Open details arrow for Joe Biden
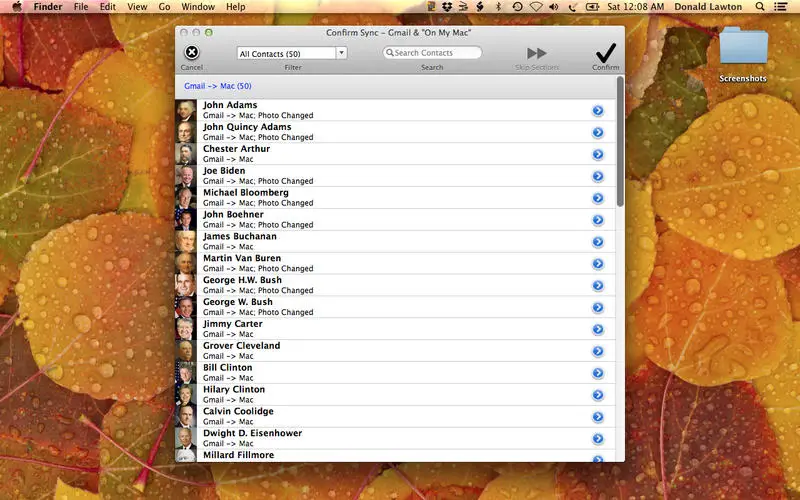The width and height of the screenshot is (800, 500). (x=598, y=177)
